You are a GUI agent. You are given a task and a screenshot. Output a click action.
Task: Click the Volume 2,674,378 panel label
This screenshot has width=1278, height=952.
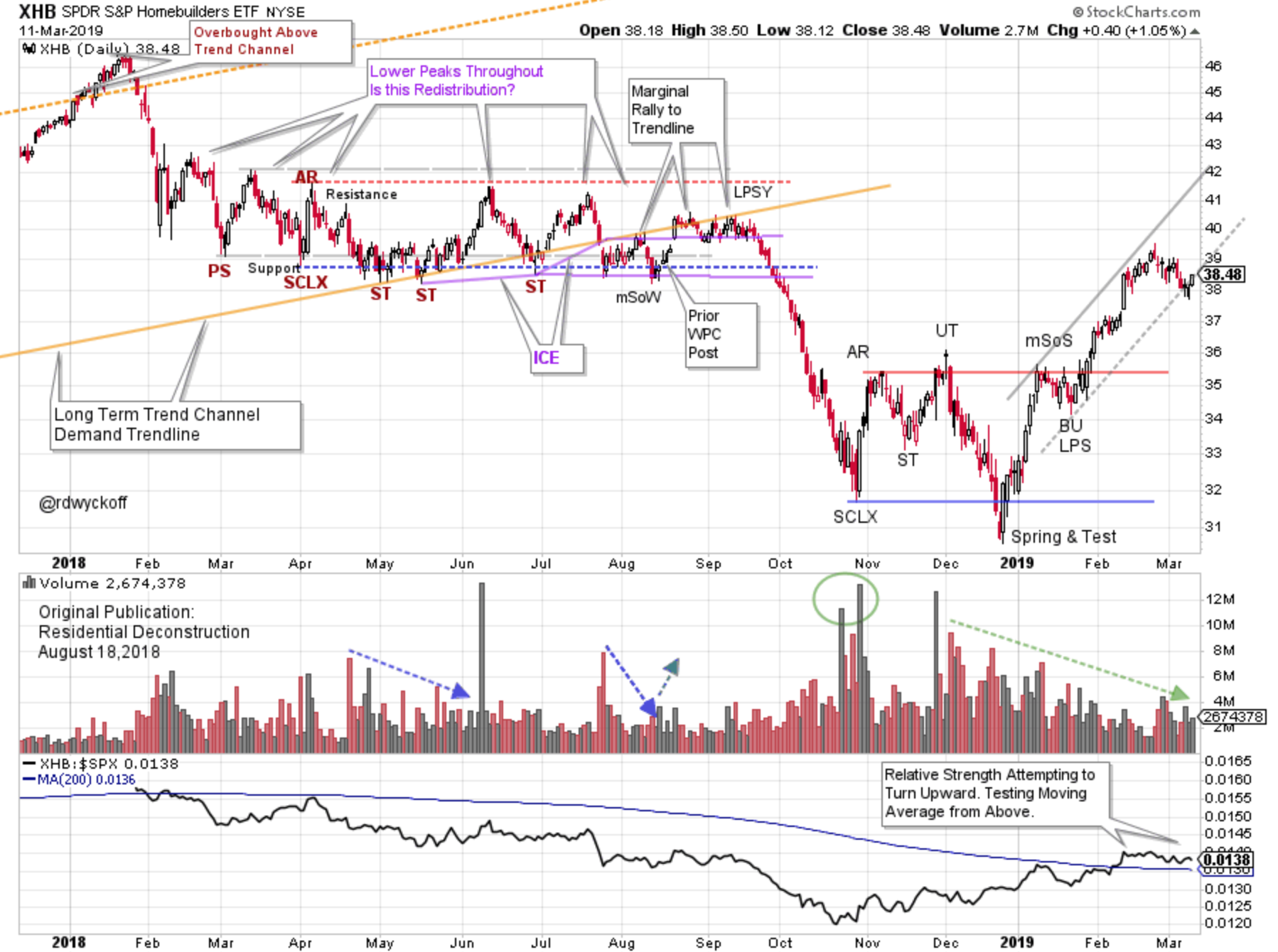(x=112, y=583)
